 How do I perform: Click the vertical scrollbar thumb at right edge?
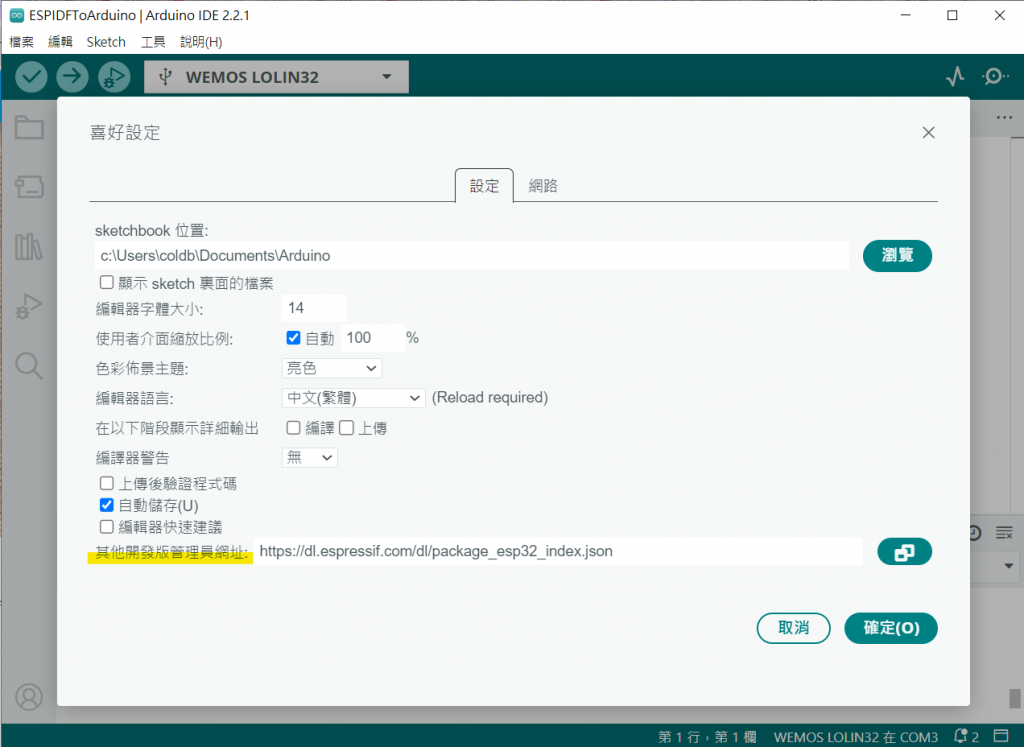pos(1014,698)
